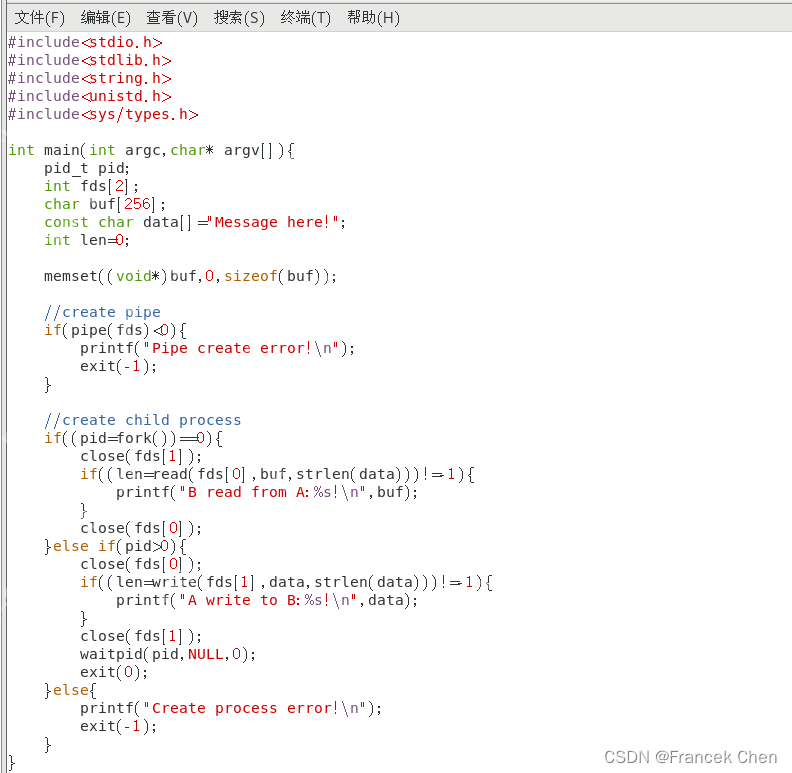This screenshot has height=773, width=792.
Task: Click the char buf[256]; line
Action: point(105,205)
